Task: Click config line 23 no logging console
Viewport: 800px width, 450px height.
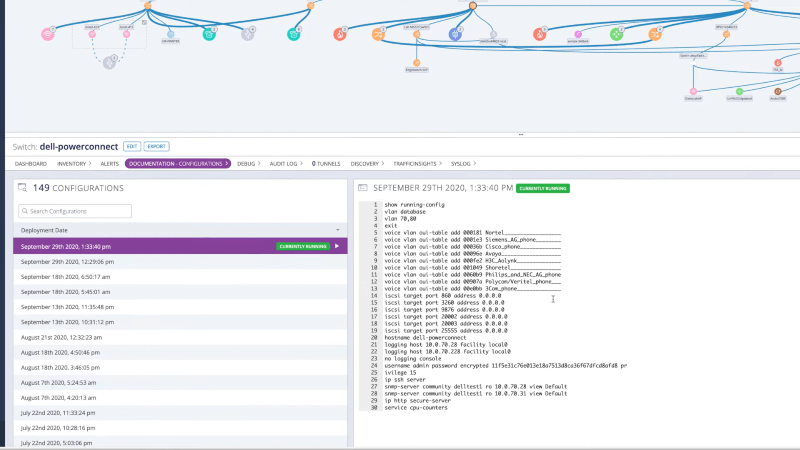Action: coord(413,359)
